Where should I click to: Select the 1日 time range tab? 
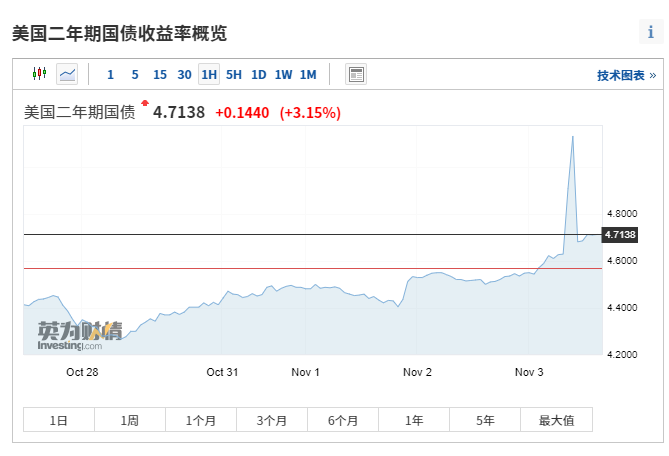pyautogui.click(x=59, y=420)
